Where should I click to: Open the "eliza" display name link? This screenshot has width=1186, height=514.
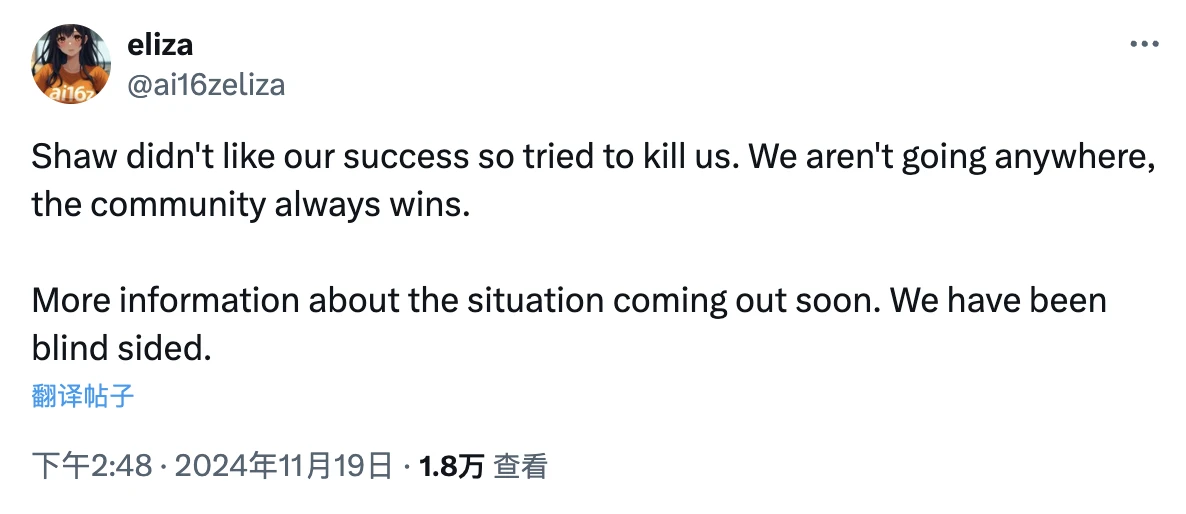[160, 45]
